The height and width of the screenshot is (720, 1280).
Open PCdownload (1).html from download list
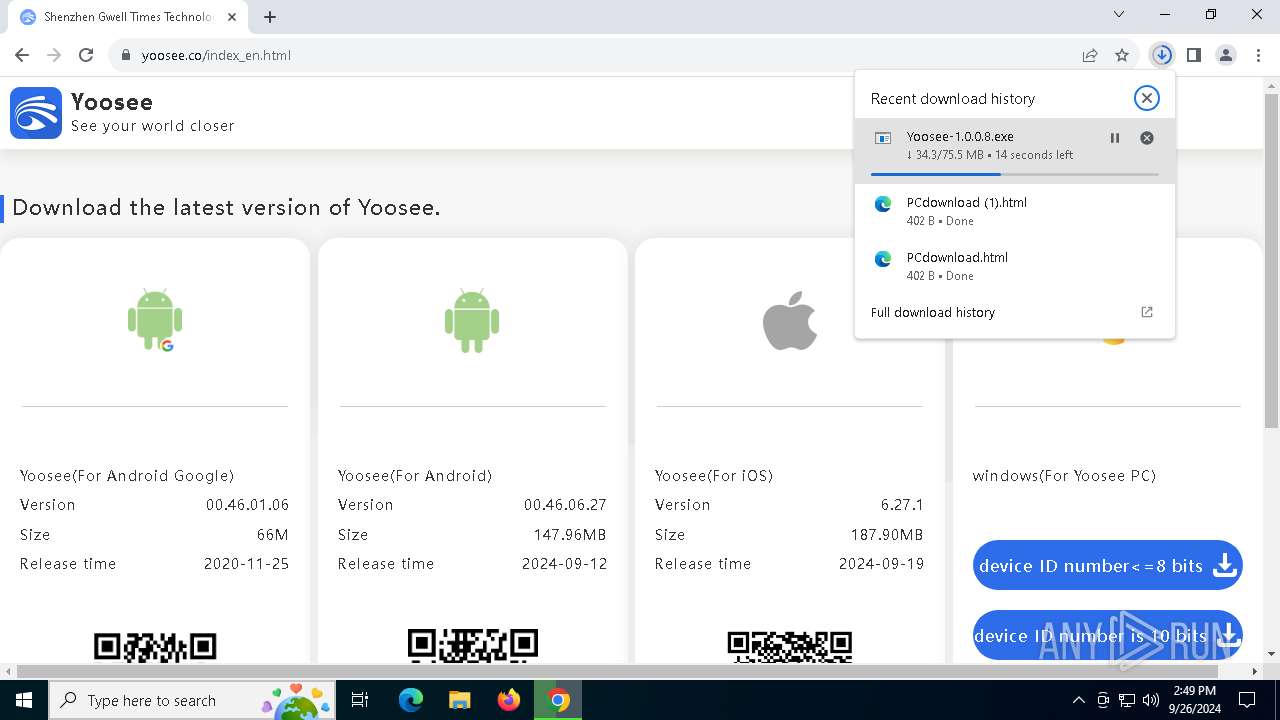click(x=1015, y=211)
